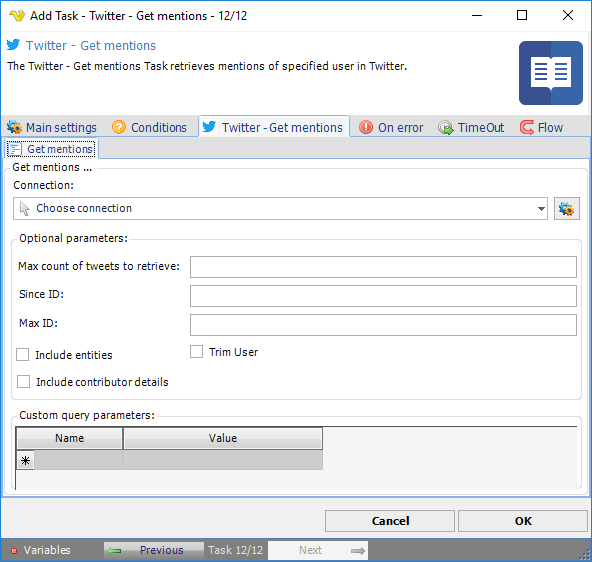Select Twitter - Get mentions tab
This screenshot has height=562, width=592.
(x=273, y=127)
